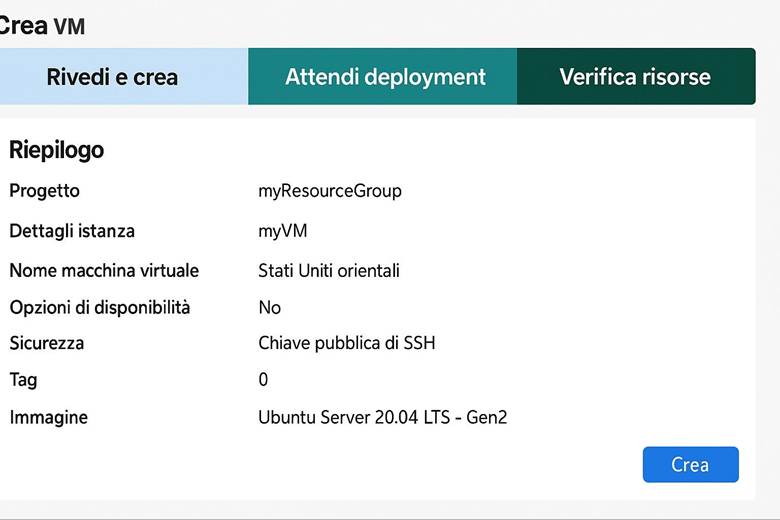
Task: Click the Opzioni di disponibilità label
Action: 100,307
